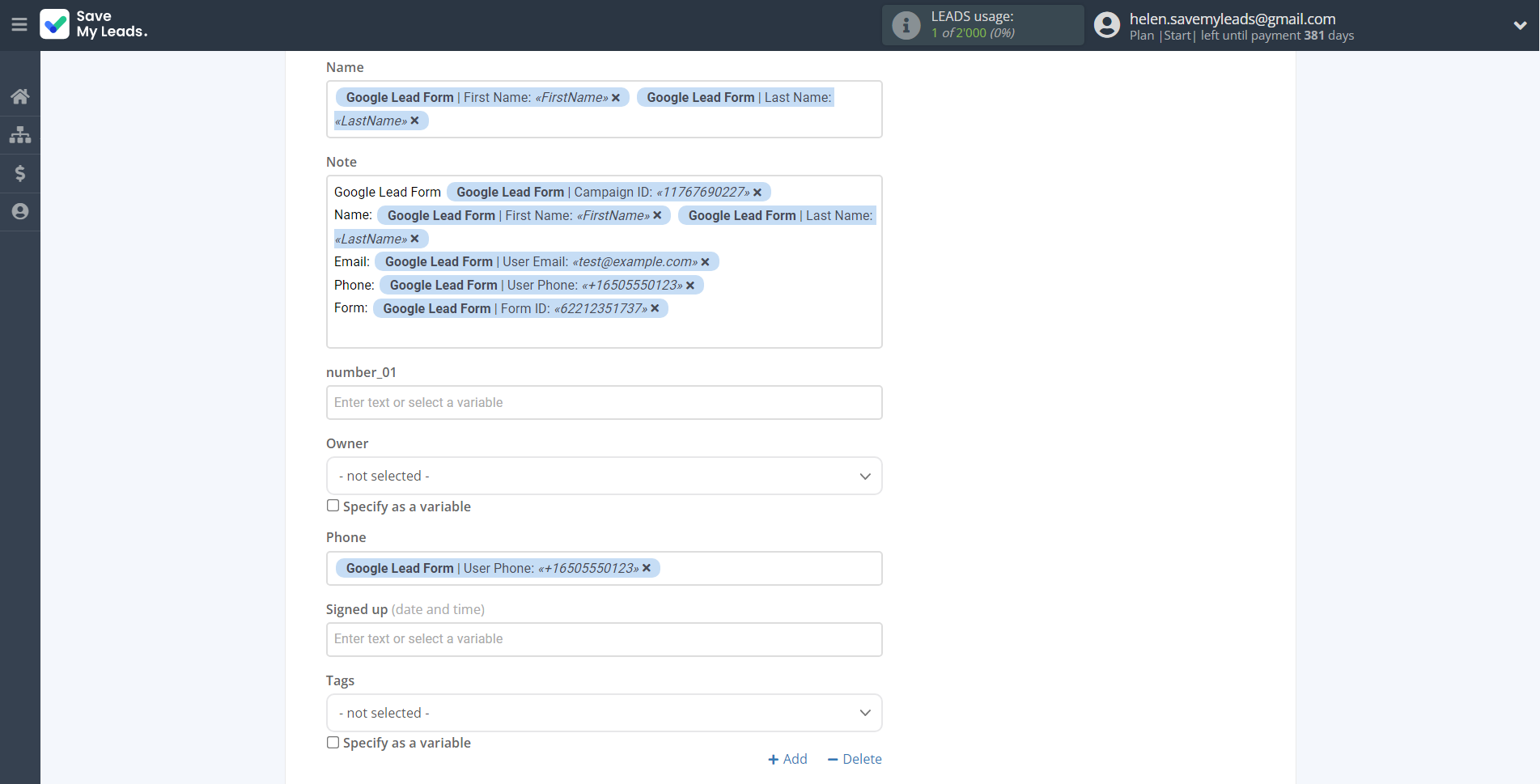This screenshot has width=1540, height=784.
Task: Expand the account menu chevron
Action: [1520, 25]
